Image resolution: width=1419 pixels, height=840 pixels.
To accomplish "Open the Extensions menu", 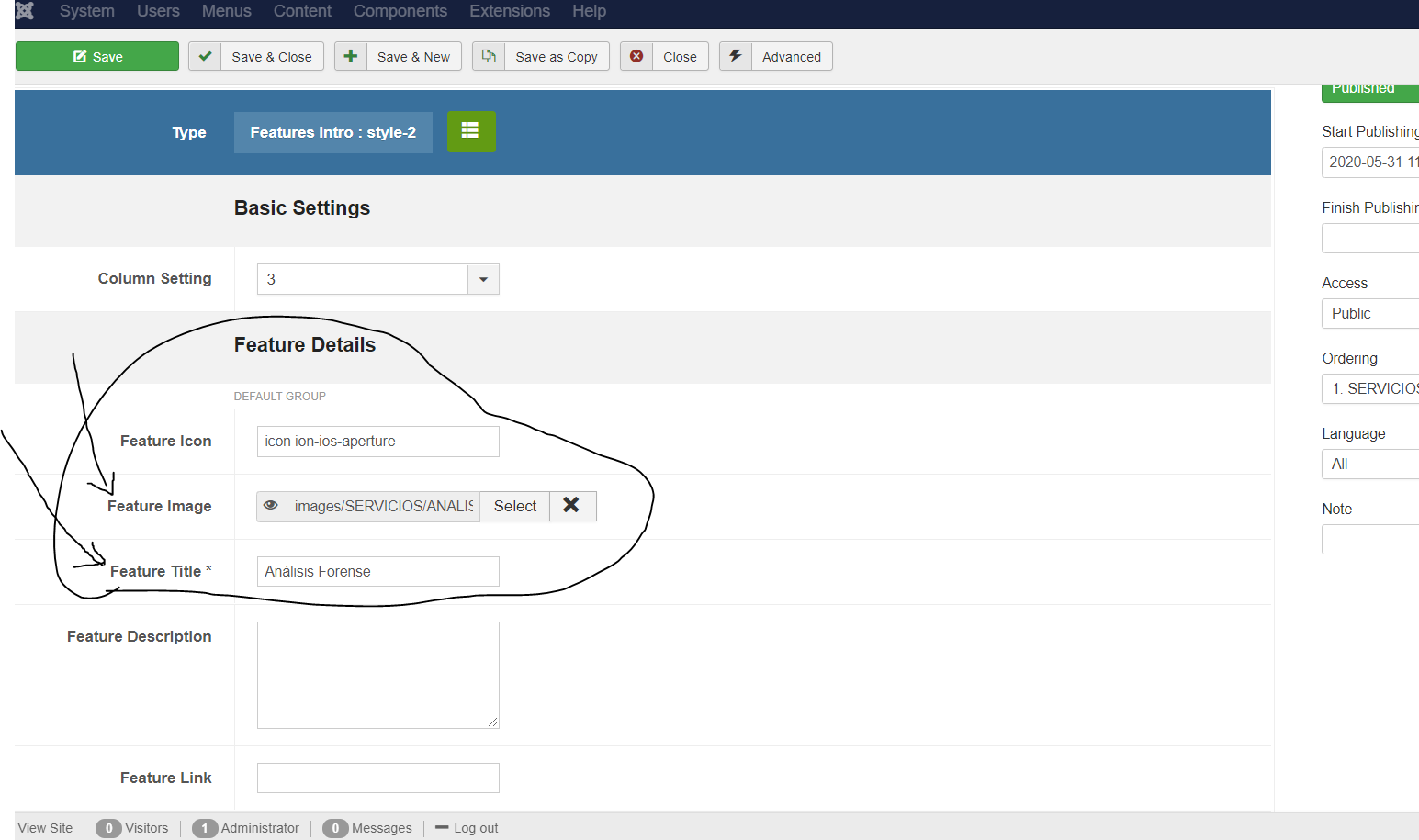I will point(510,11).
